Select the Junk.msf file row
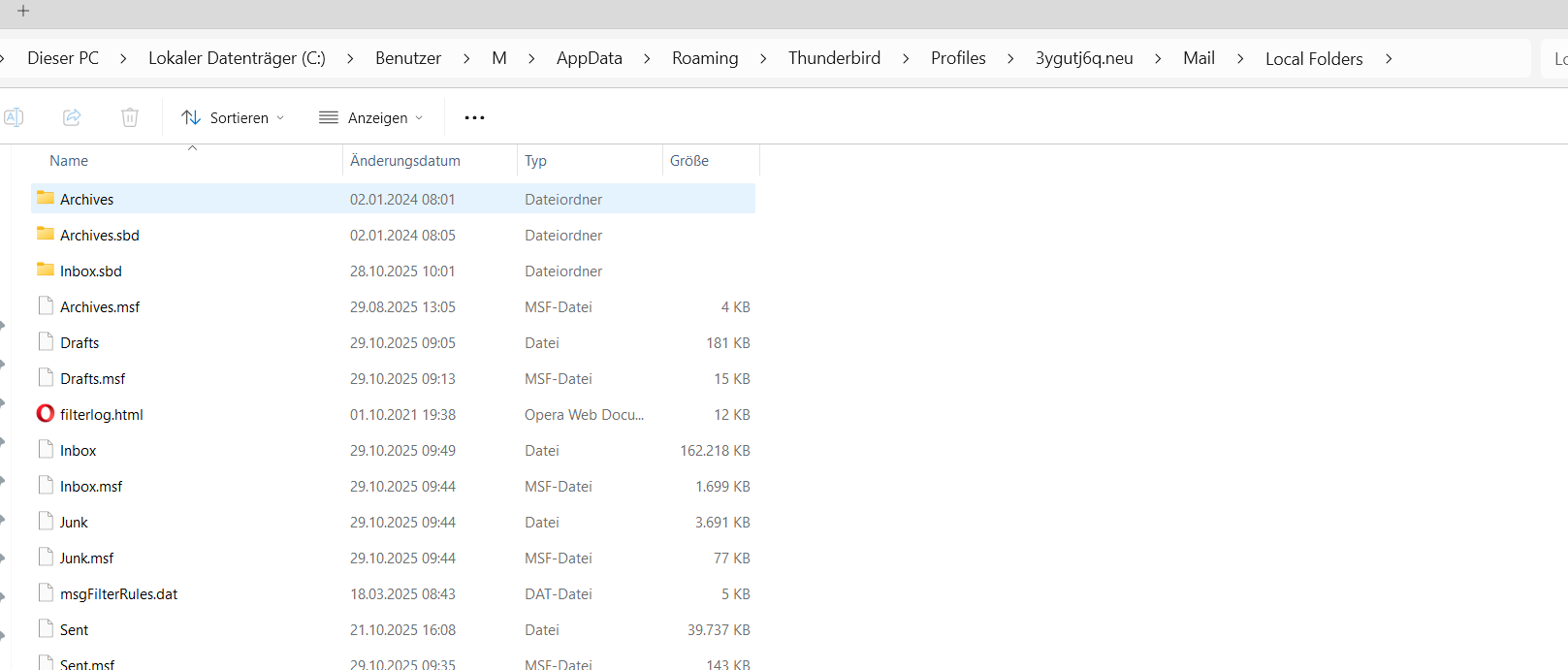Viewport: 1568px width, 670px height. pos(86,558)
